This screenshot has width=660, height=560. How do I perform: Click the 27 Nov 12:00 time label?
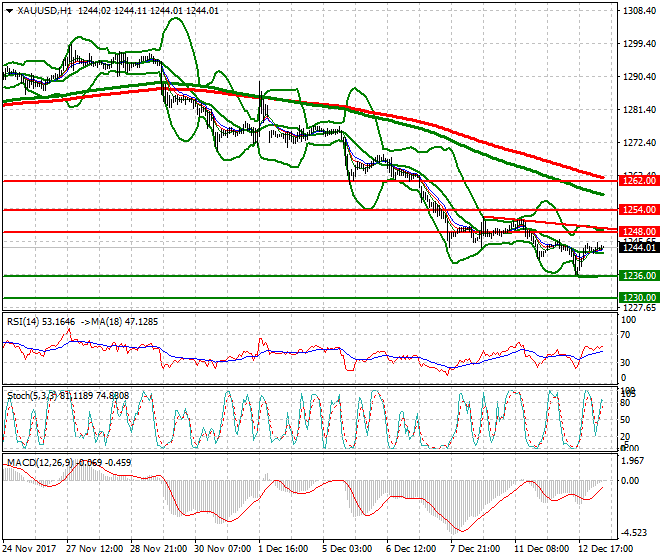point(95,549)
